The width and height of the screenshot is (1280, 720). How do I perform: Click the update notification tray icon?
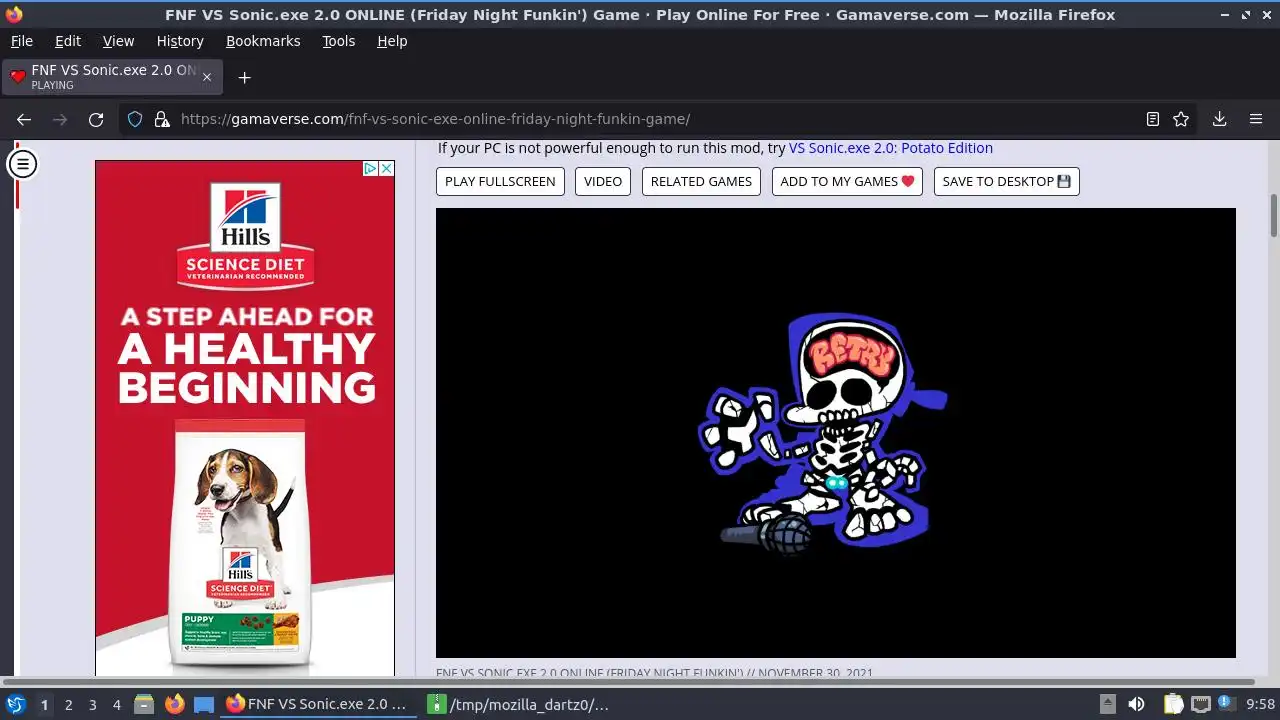click(1226, 704)
